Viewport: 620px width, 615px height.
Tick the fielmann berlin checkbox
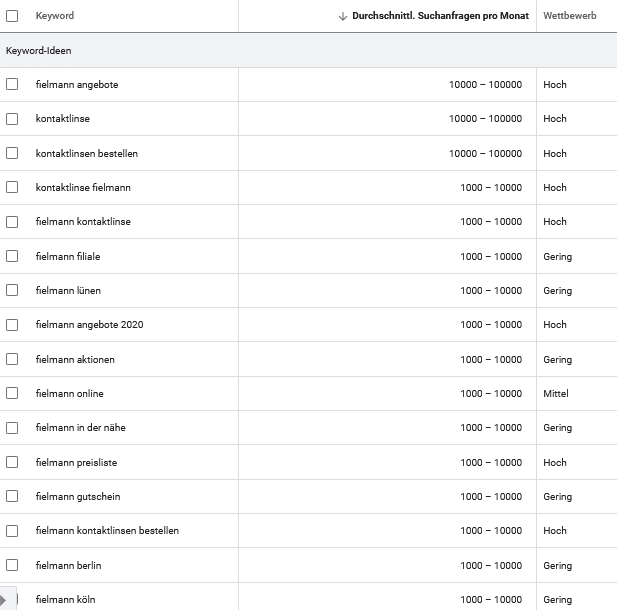click(x=12, y=565)
